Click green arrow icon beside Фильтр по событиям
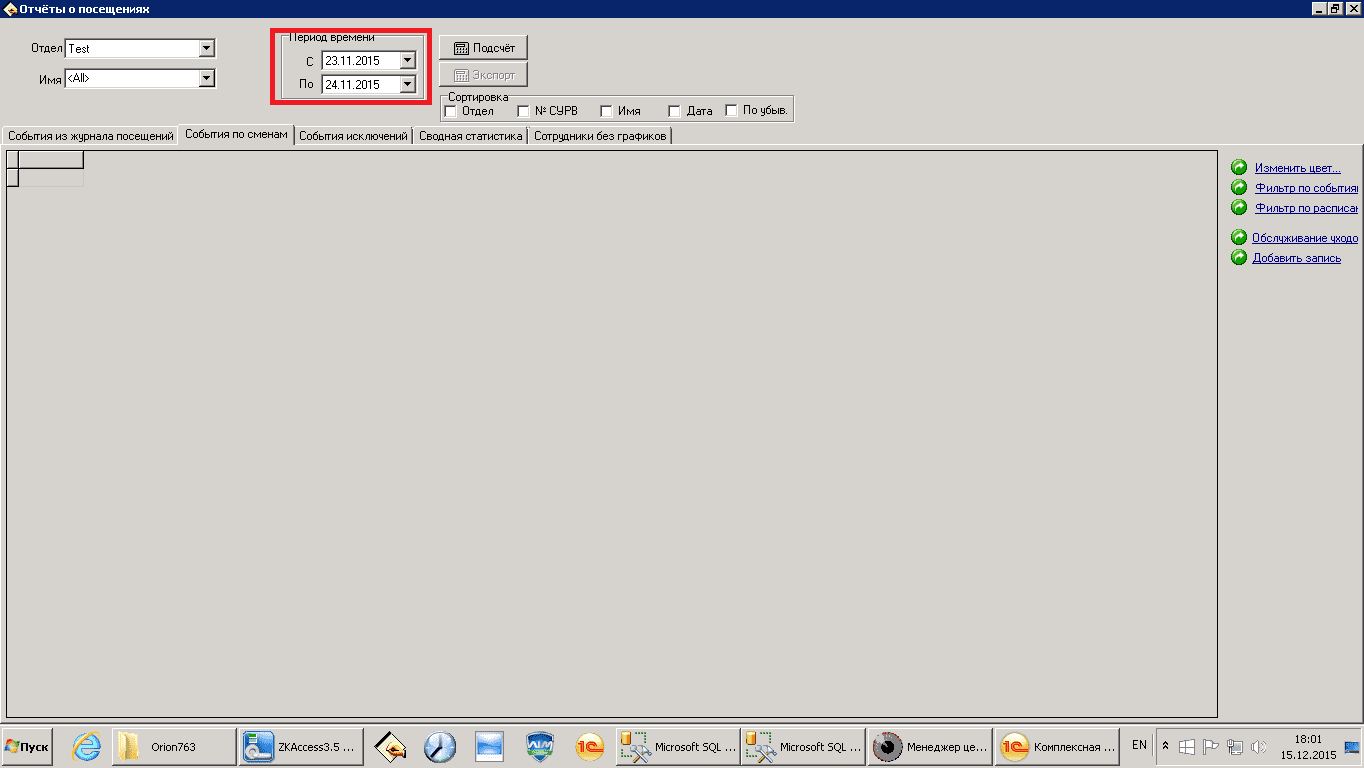This screenshot has height=768, width=1364. tap(1239, 188)
